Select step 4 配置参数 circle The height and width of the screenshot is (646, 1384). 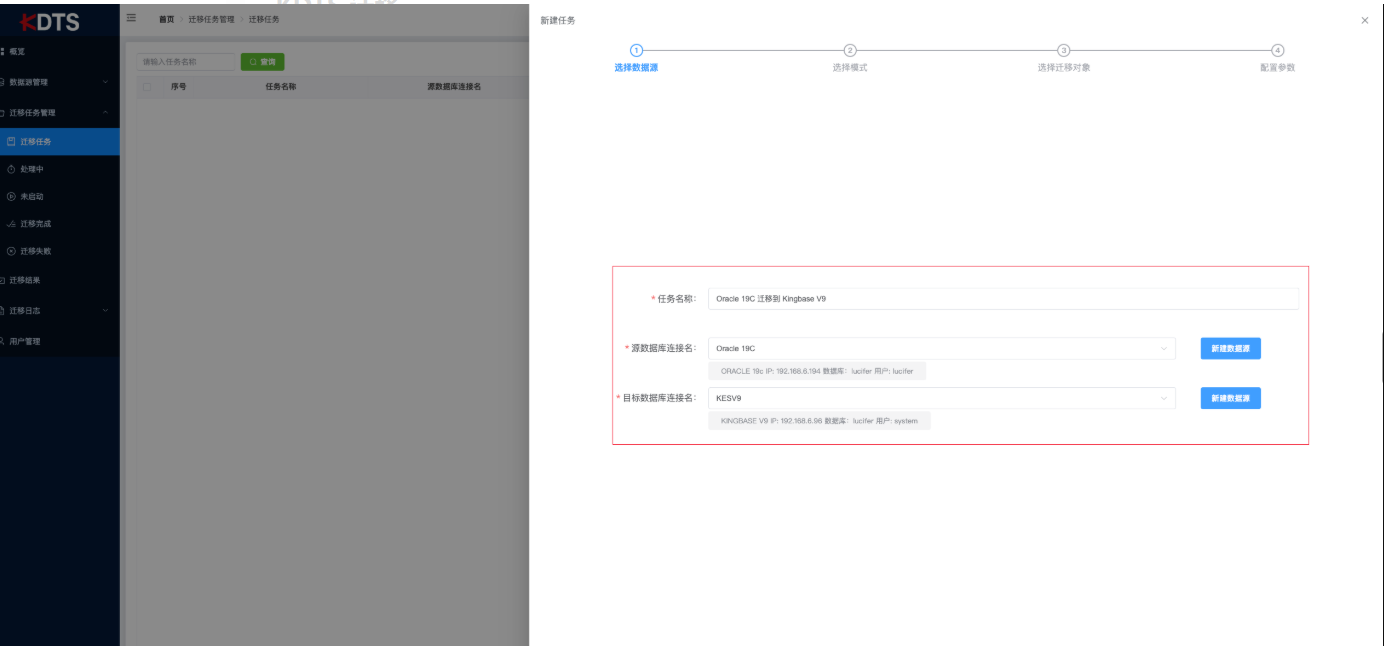click(x=1278, y=50)
